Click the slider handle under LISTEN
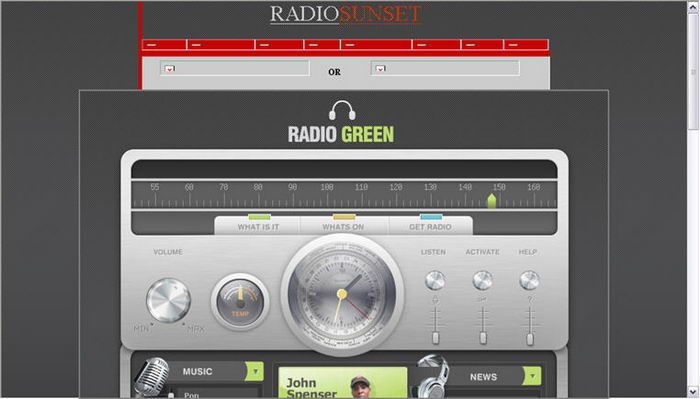 click(x=435, y=337)
